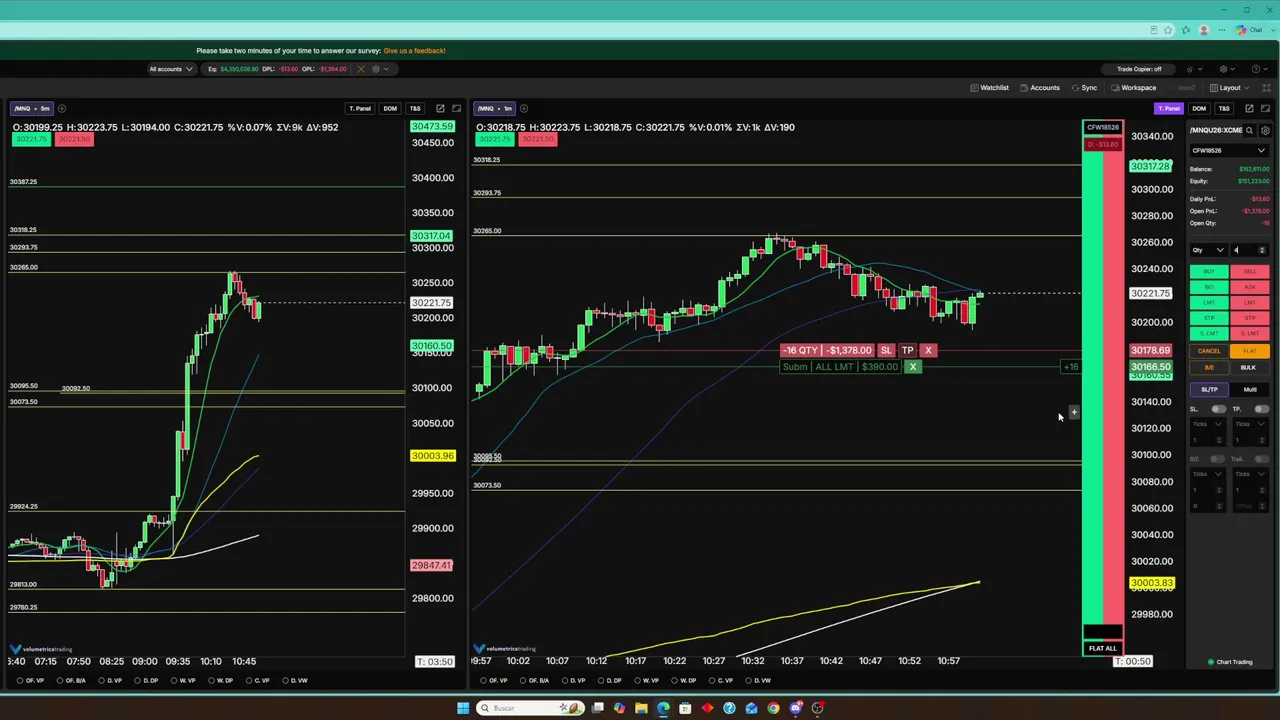Click the Chart Trading status indicator
1280x720 pixels.
click(1230, 662)
